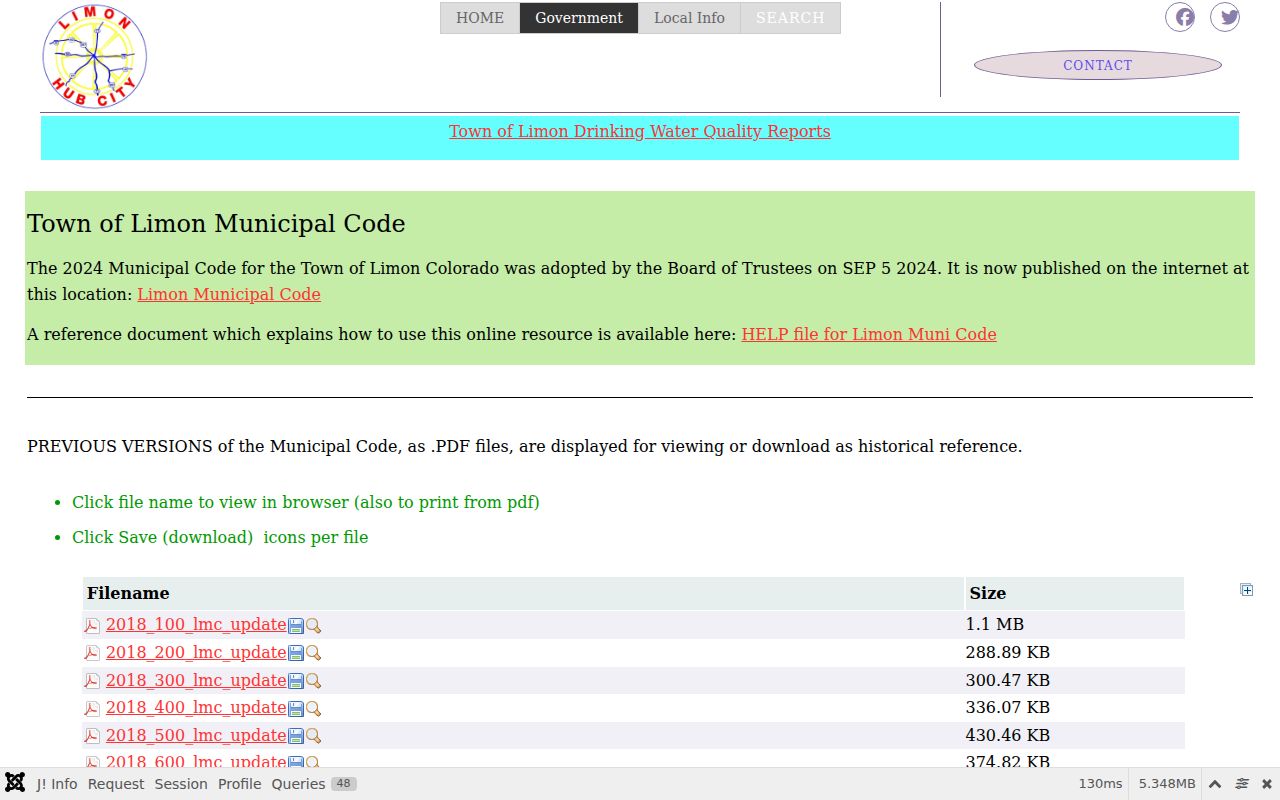This screenshot has width=1280, height=800.
Task: Preview 2018_400_lmc_update with magnifier icon
Action: 313,708
